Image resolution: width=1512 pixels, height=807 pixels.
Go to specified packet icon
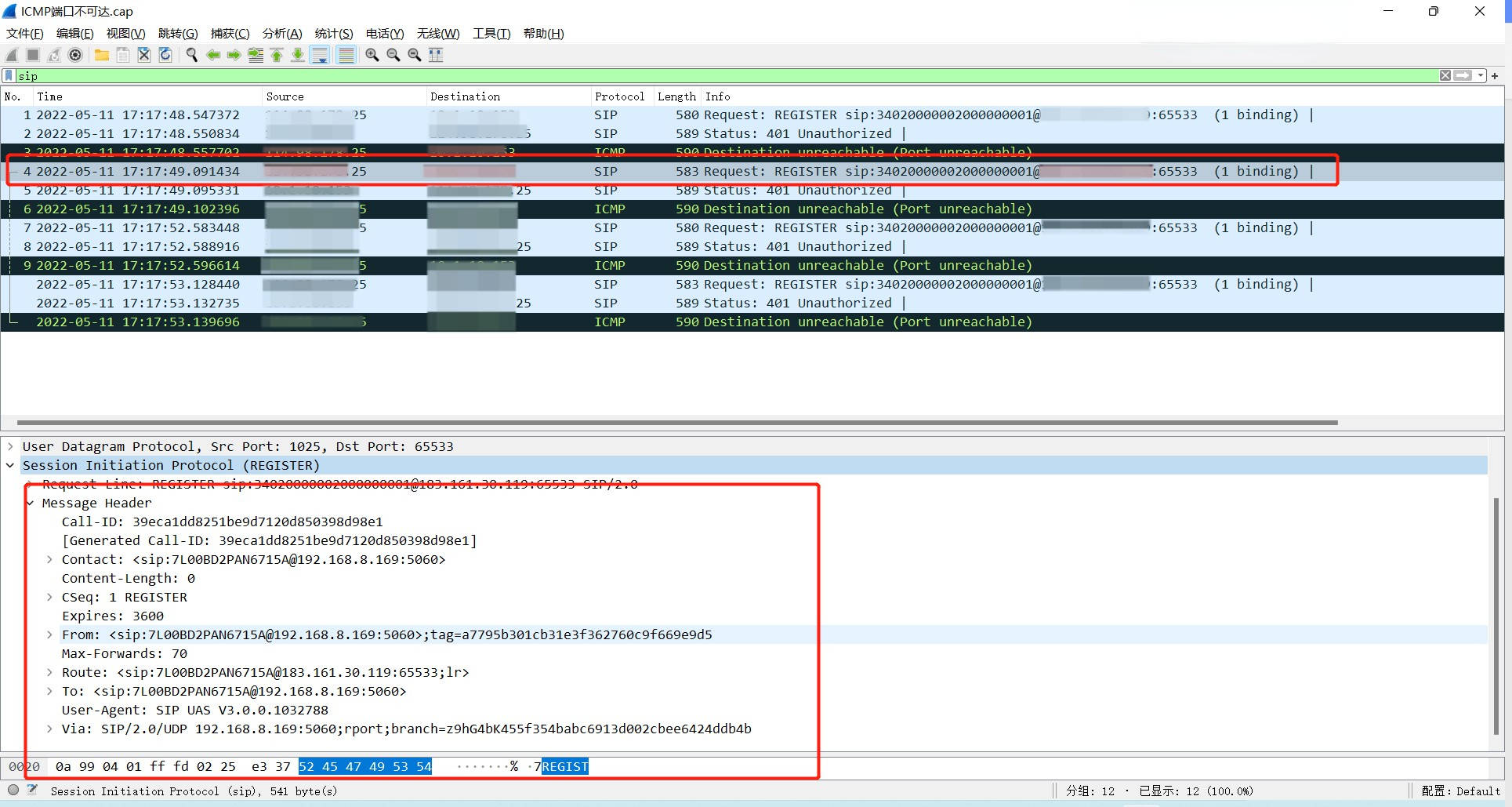(256, 55)
